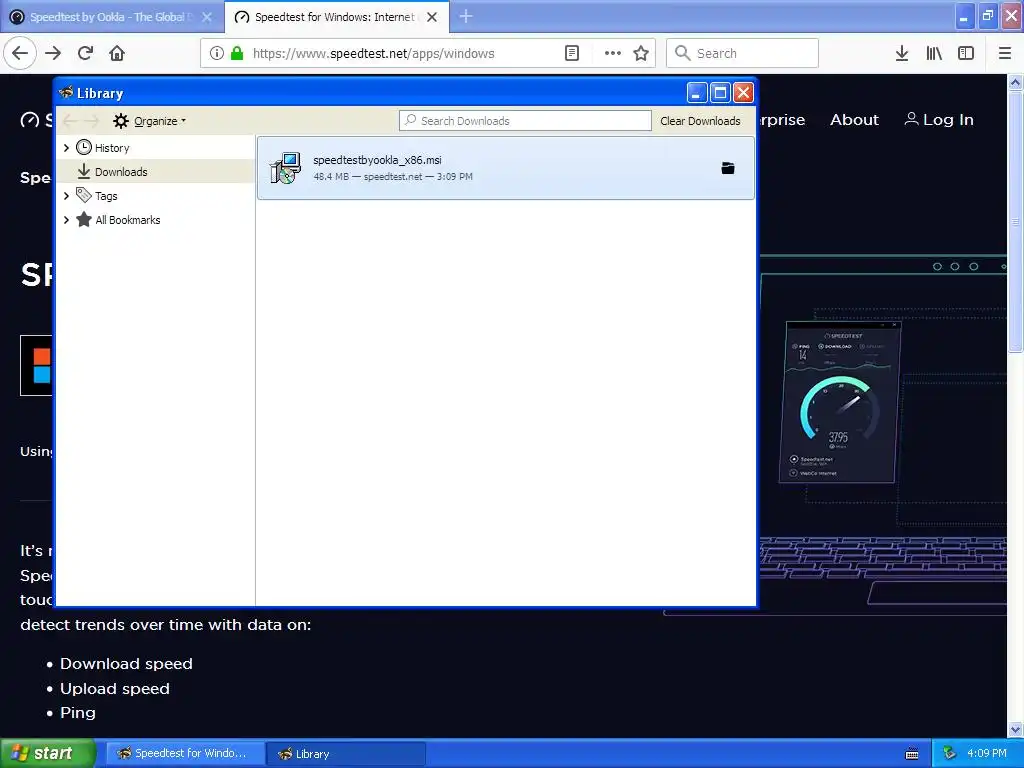The image size is (1024, 768).
Task: Select Downloads in Library sidebar
Action: (155, 172)
